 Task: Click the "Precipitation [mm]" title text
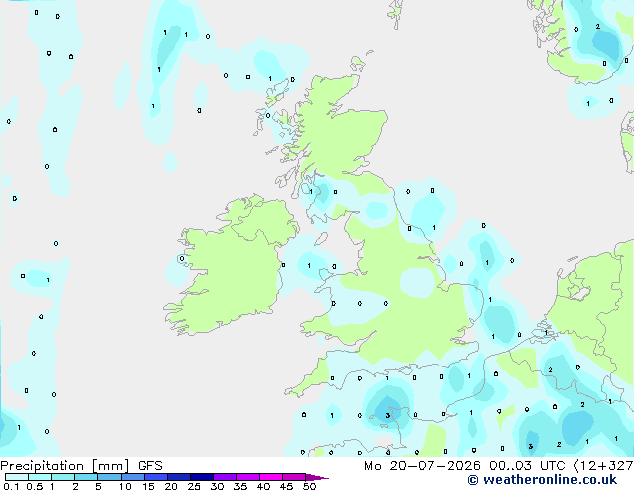tap(65, 466)
